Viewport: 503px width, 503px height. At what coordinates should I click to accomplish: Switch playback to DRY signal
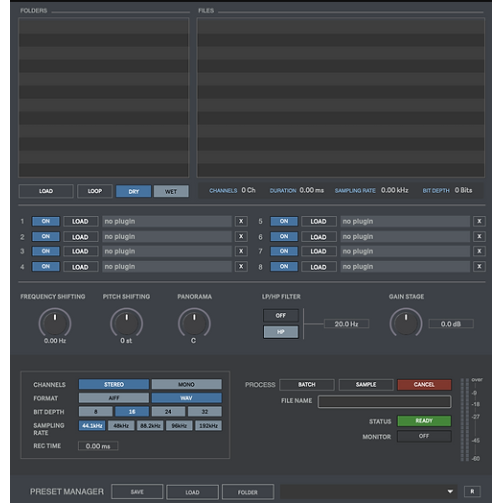pyautogui.click(x=133, y=191)
